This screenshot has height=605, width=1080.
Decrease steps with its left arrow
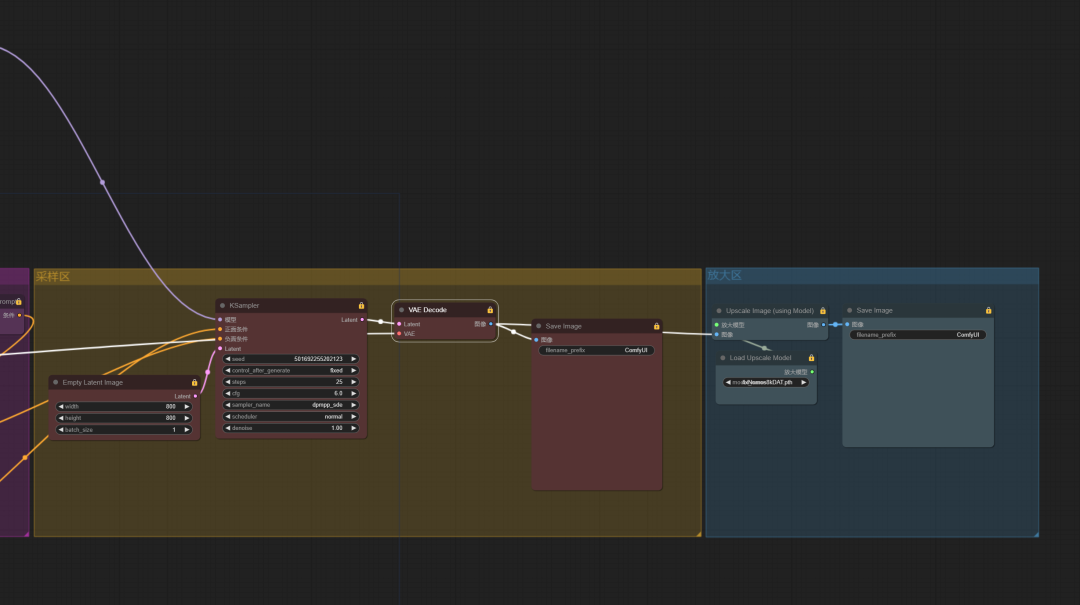[x=228, y=382]
